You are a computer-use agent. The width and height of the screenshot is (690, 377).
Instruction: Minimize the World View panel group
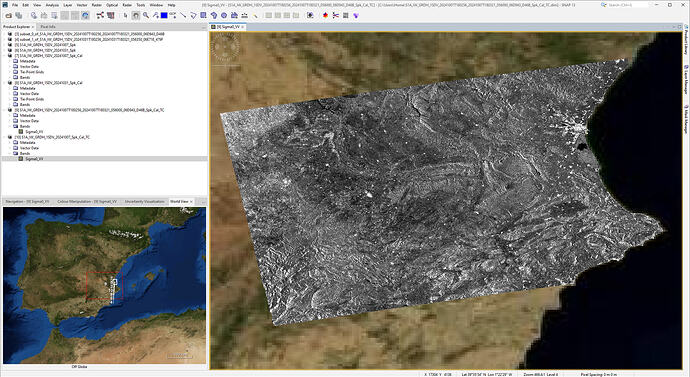203,201
